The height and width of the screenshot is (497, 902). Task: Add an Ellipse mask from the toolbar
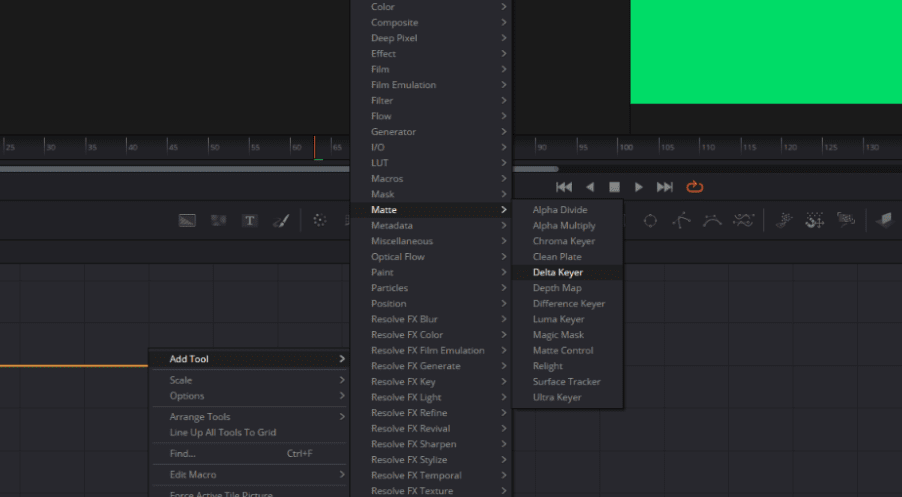[650, 221]
